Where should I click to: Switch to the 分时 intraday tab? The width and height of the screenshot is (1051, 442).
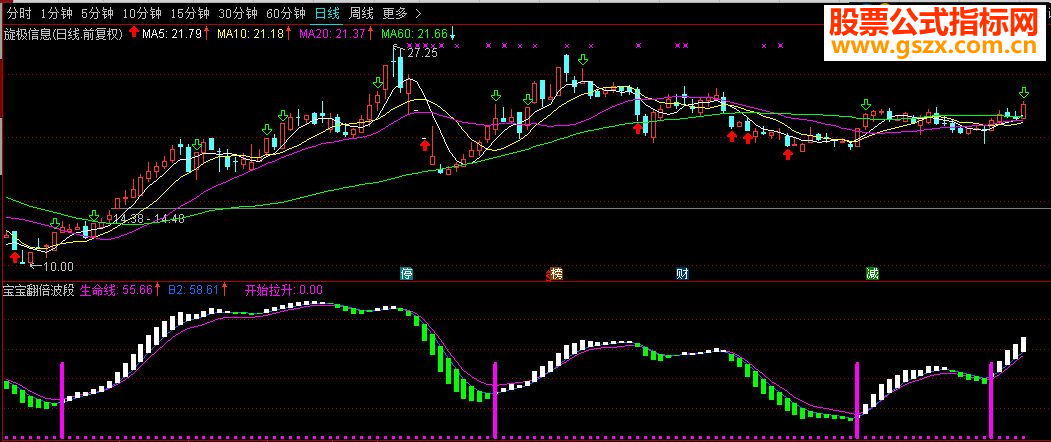tap(18, 13)
